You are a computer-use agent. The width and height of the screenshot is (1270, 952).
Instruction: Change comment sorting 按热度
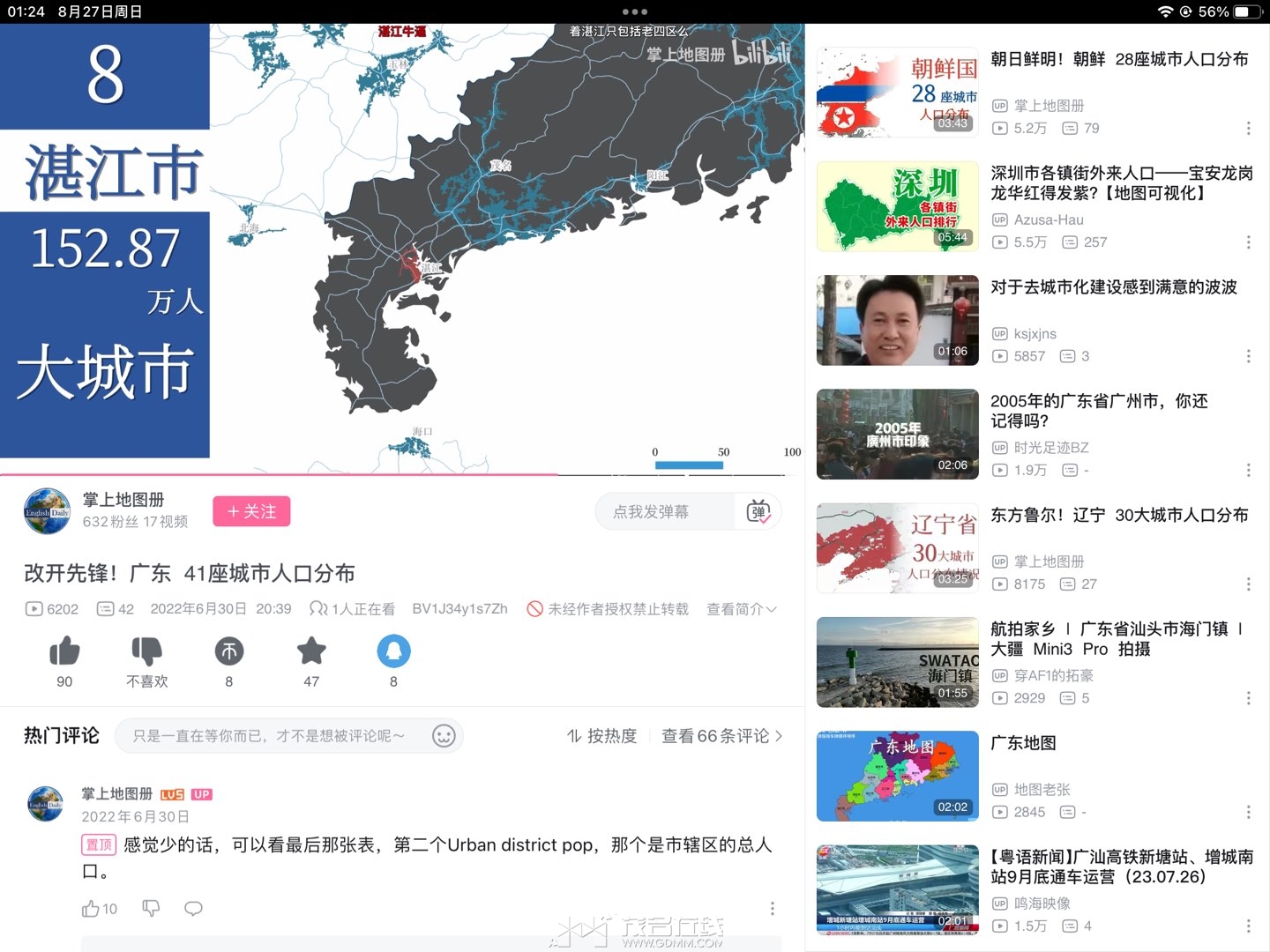(602, 736)
